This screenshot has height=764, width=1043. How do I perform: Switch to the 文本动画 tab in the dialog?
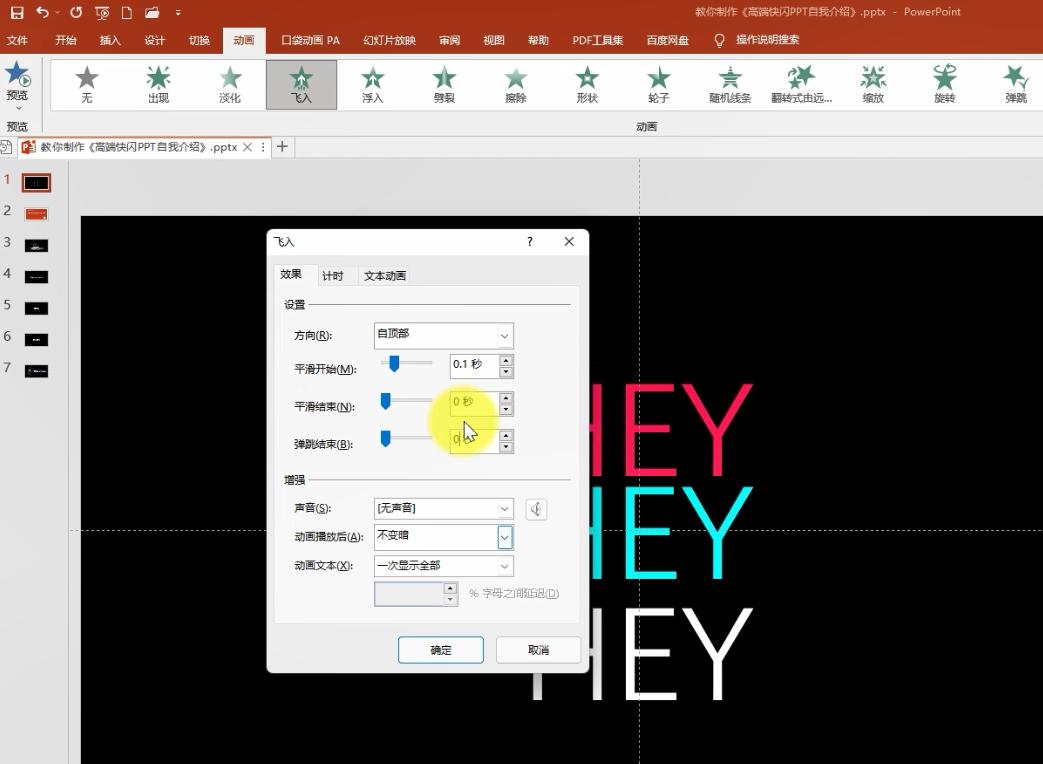(x=384, y=275)
